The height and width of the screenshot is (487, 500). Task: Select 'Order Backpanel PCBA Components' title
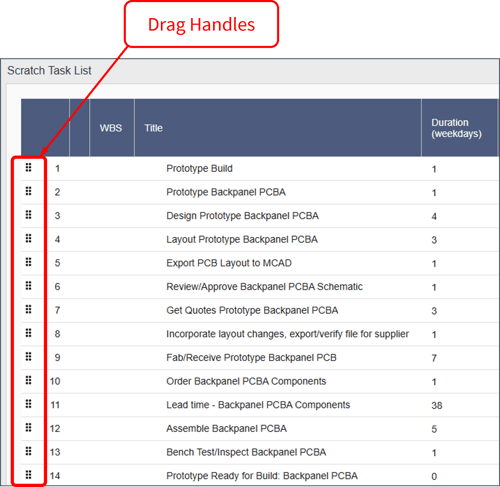(x=246, y=381)
